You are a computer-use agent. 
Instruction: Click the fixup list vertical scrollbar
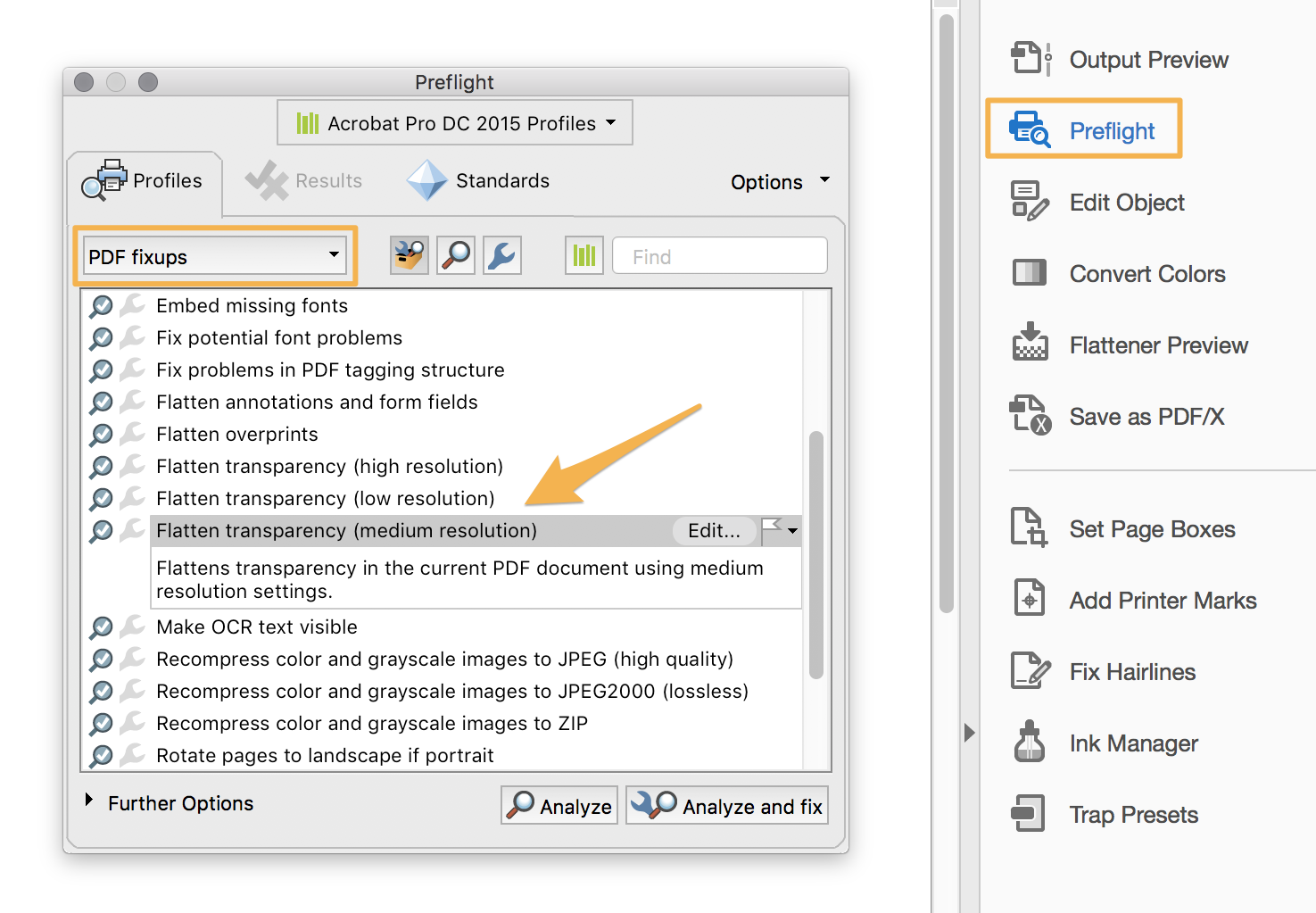815,555
